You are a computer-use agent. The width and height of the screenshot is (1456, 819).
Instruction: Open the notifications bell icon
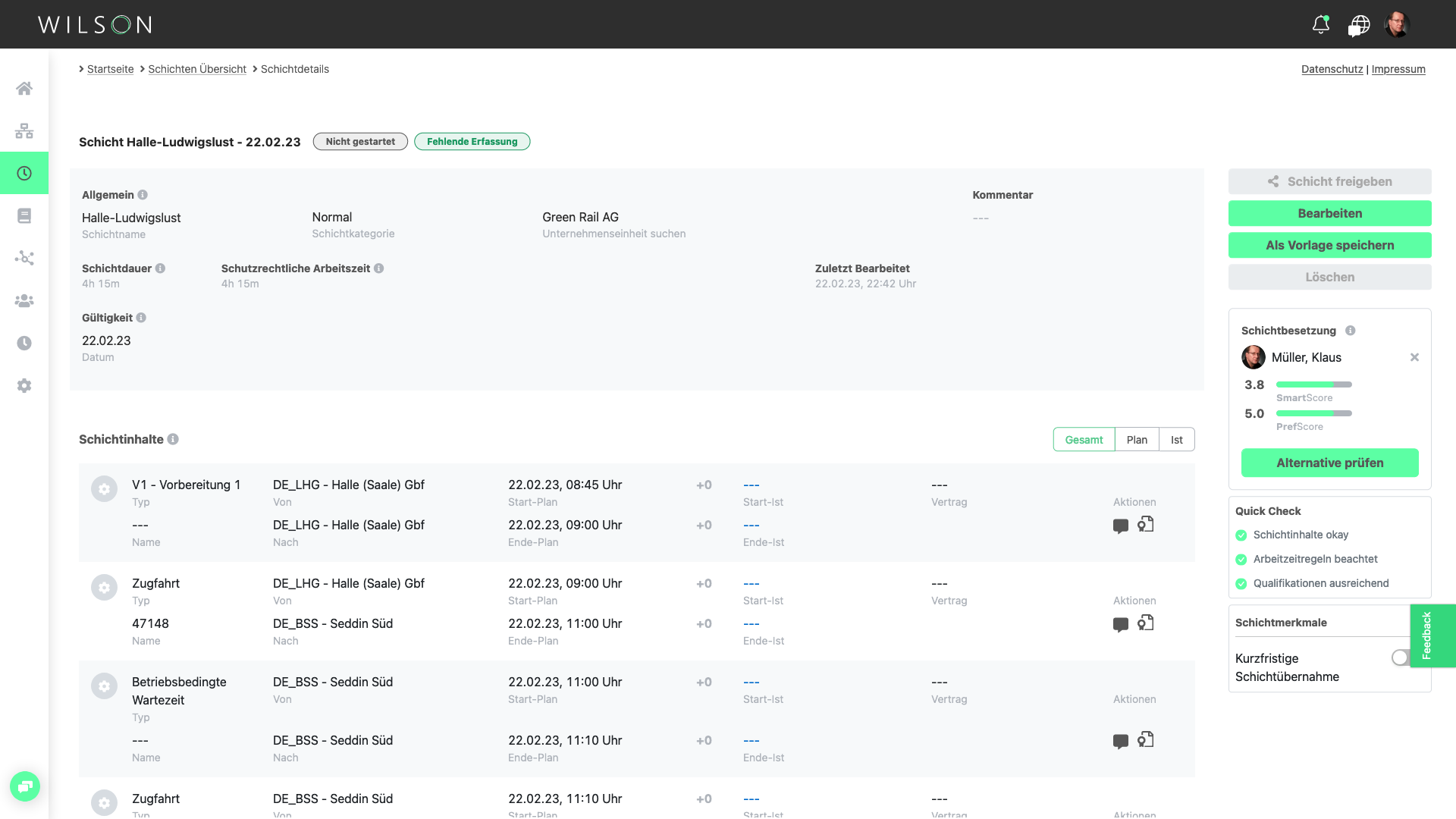(1320, 24)
